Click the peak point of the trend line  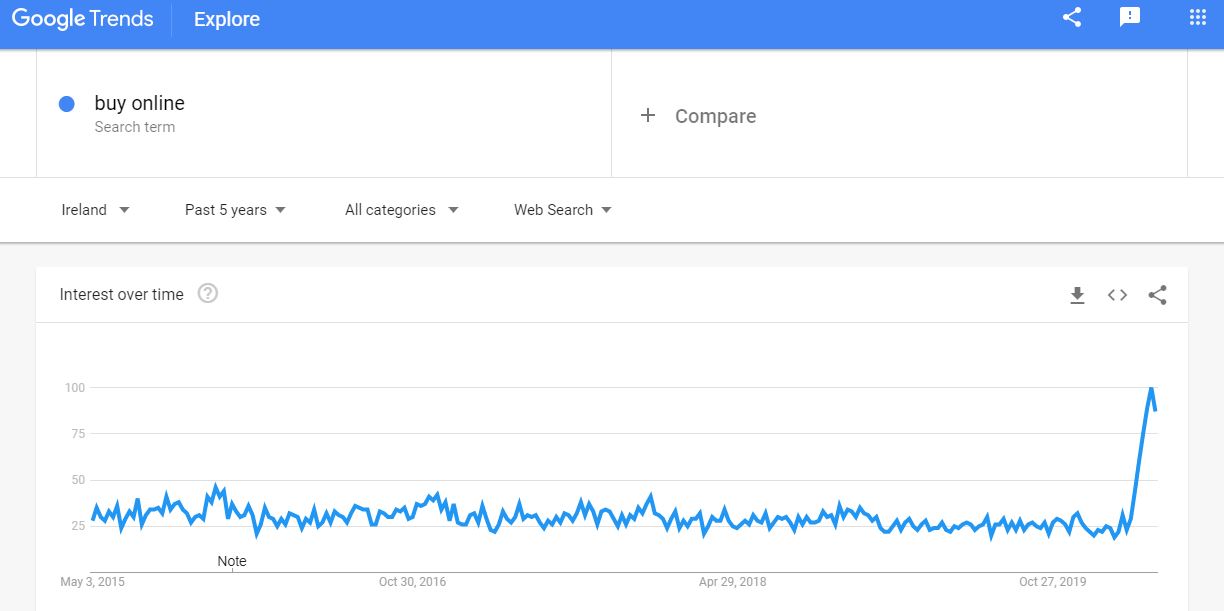tap(1151, 387)
